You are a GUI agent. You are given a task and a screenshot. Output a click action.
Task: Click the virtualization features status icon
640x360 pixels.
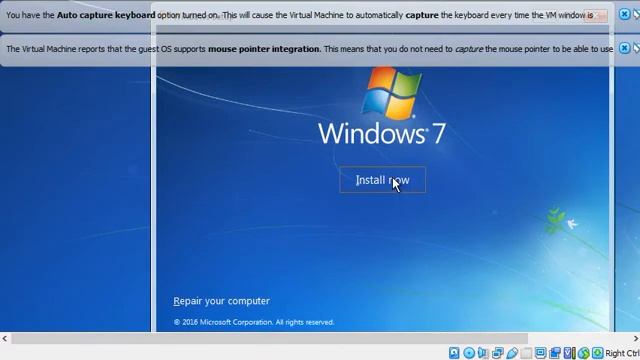pos(569,353)
